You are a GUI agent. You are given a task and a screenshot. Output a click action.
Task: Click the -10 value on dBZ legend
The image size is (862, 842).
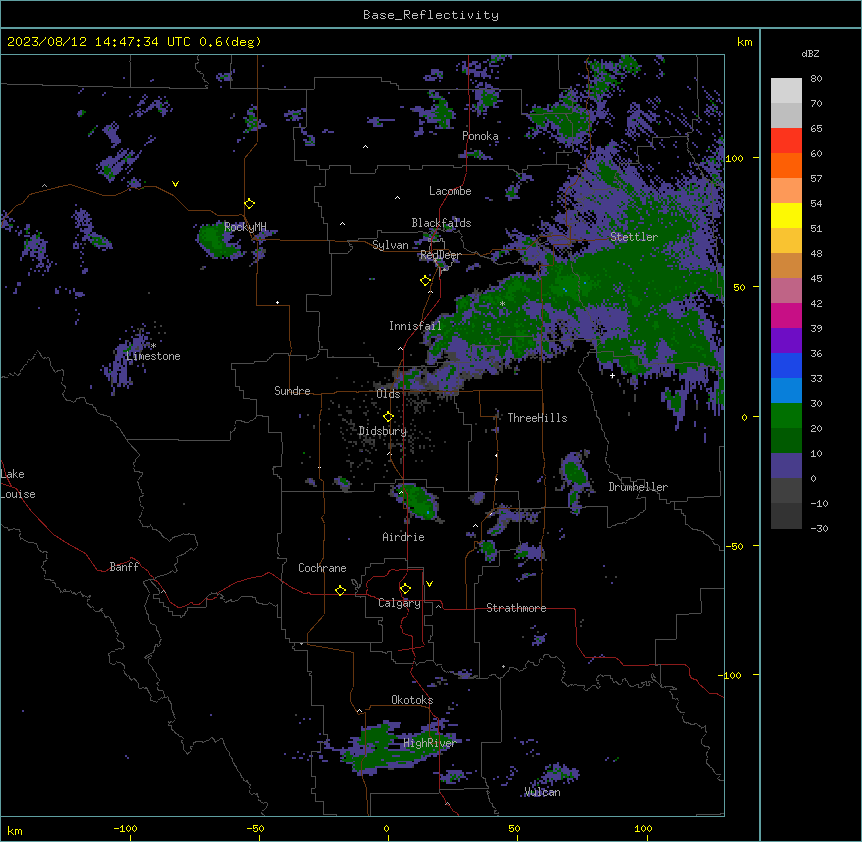[819, 503]
